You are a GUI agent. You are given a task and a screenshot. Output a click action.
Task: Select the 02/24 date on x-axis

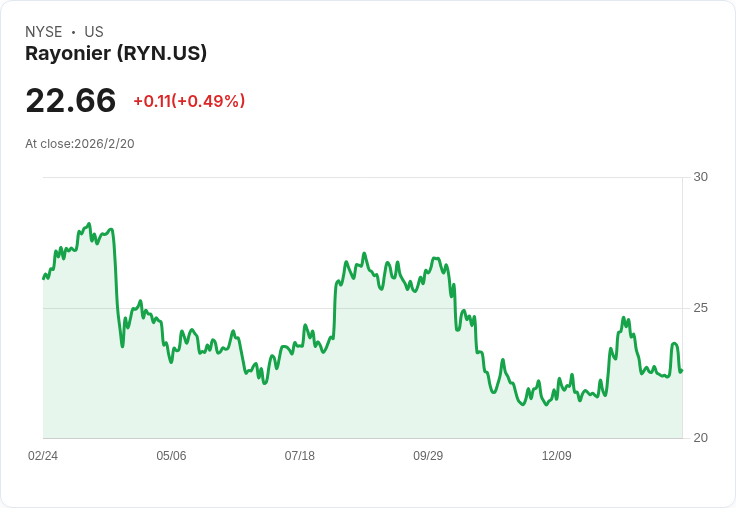(43, 456)
